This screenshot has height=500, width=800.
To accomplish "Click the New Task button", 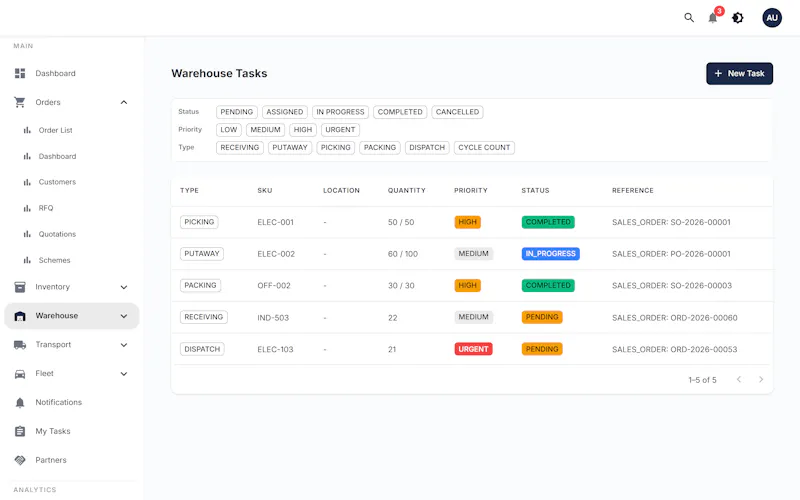I will click(x=739, y=73).
